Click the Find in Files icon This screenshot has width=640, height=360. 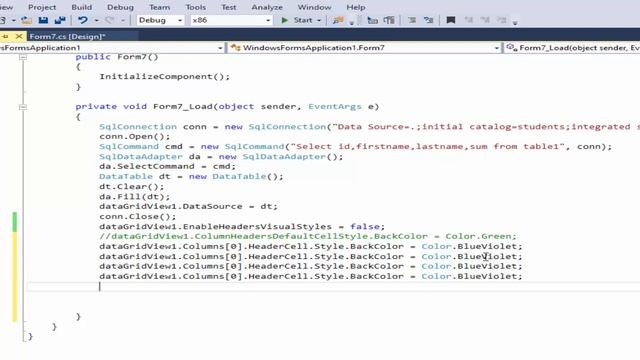tap(338, 20)
